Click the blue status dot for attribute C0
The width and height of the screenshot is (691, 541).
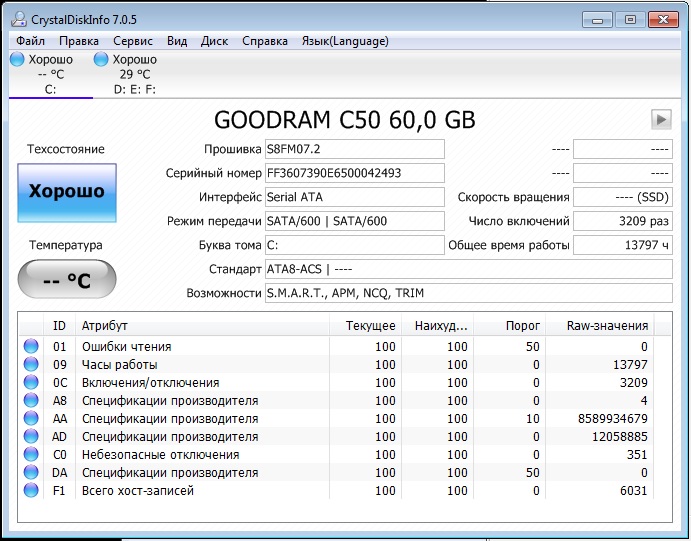coord(31,454)
